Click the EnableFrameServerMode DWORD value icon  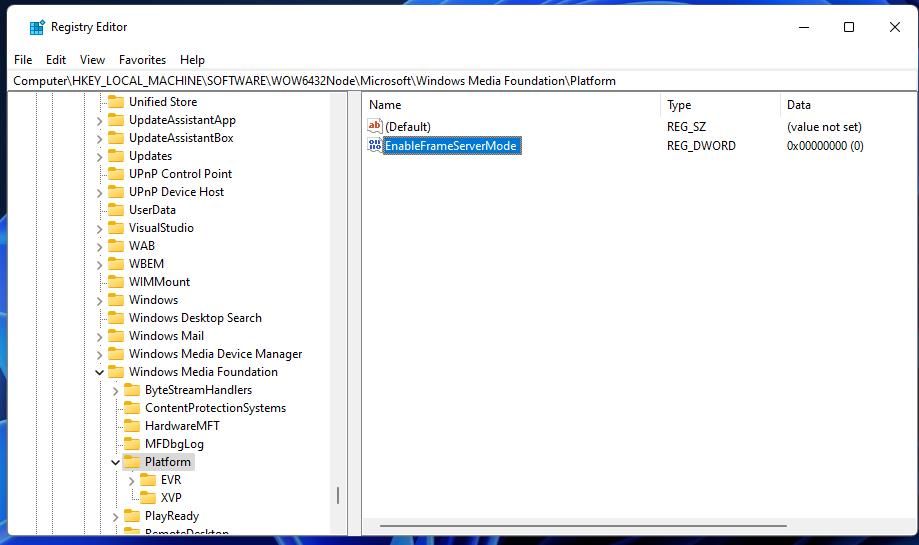pyautogui.click(x=375, y=145)
